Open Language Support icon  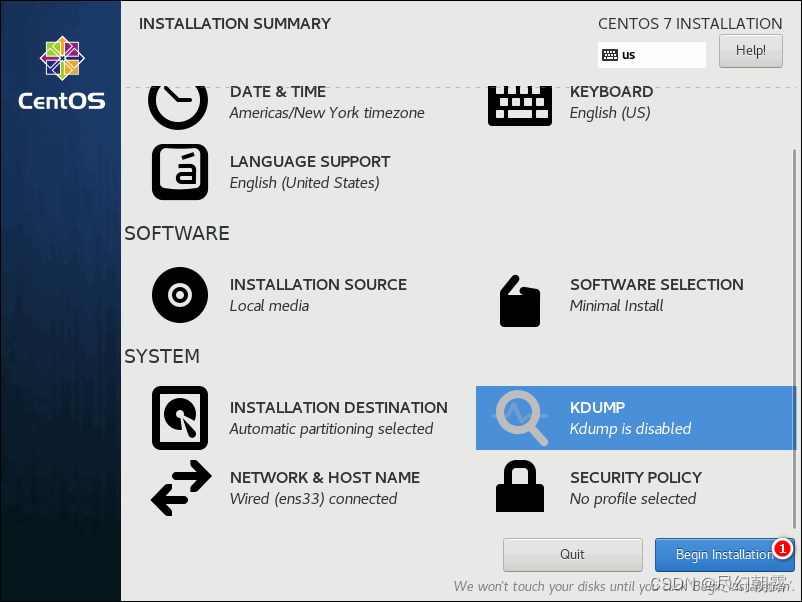click(x=180, y=172)
